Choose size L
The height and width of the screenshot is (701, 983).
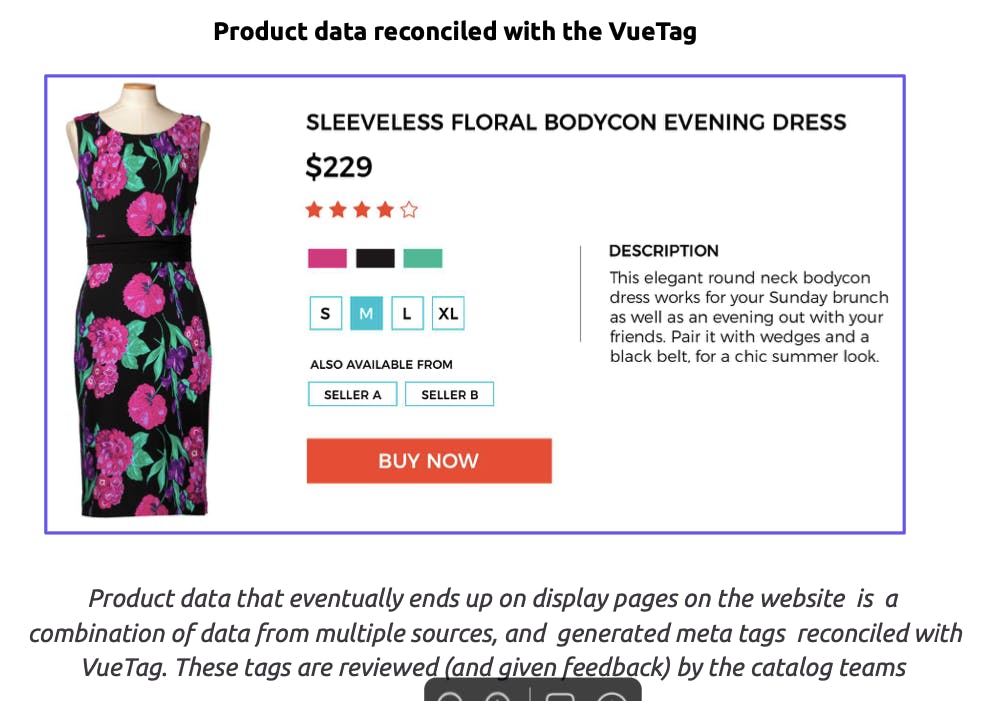click(407, 313)
